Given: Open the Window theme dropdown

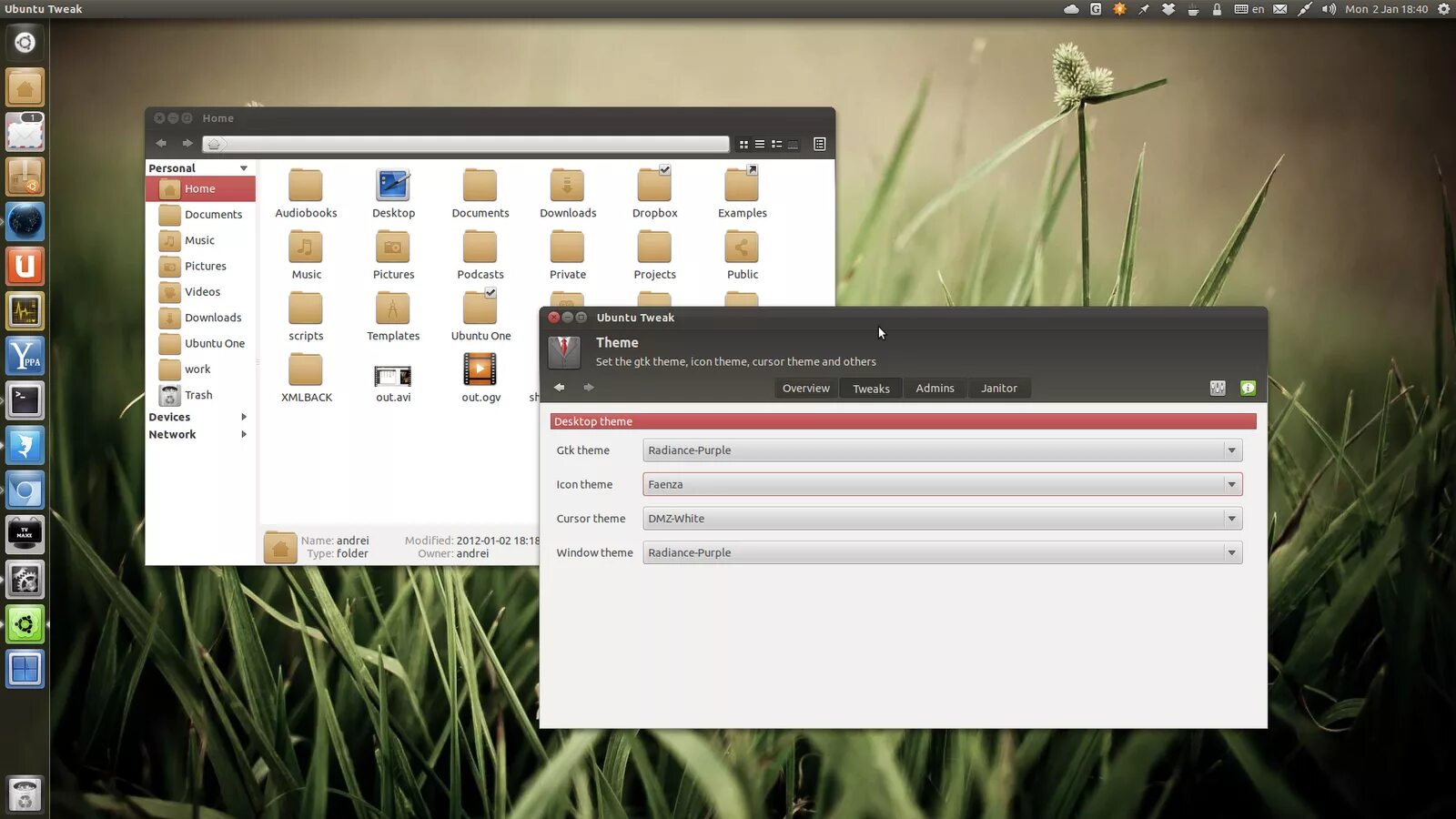Looking at the screenshot, I should tap(942, 552).
